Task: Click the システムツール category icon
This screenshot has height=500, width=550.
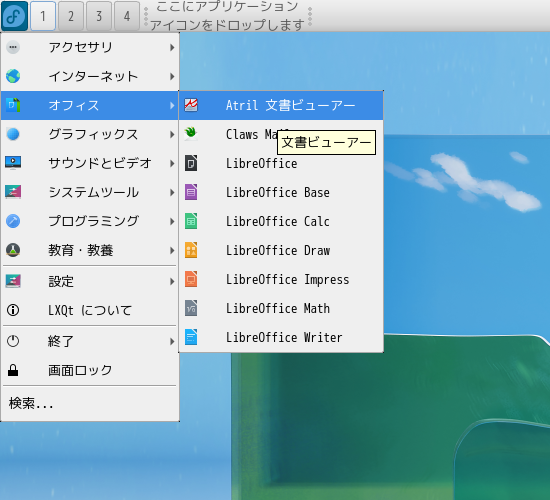Action: click(13, 192)
